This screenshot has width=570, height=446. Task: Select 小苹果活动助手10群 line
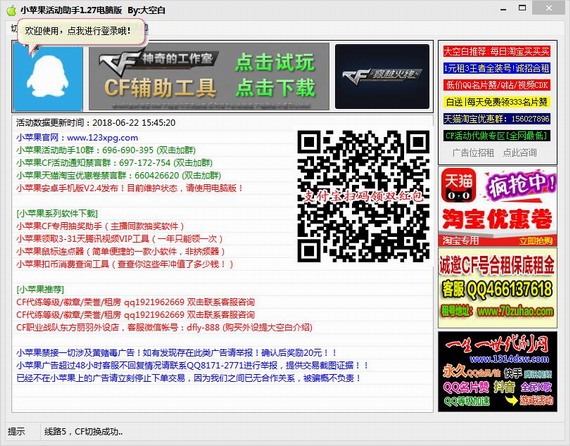pyautogui.click(x=106, y=150)
